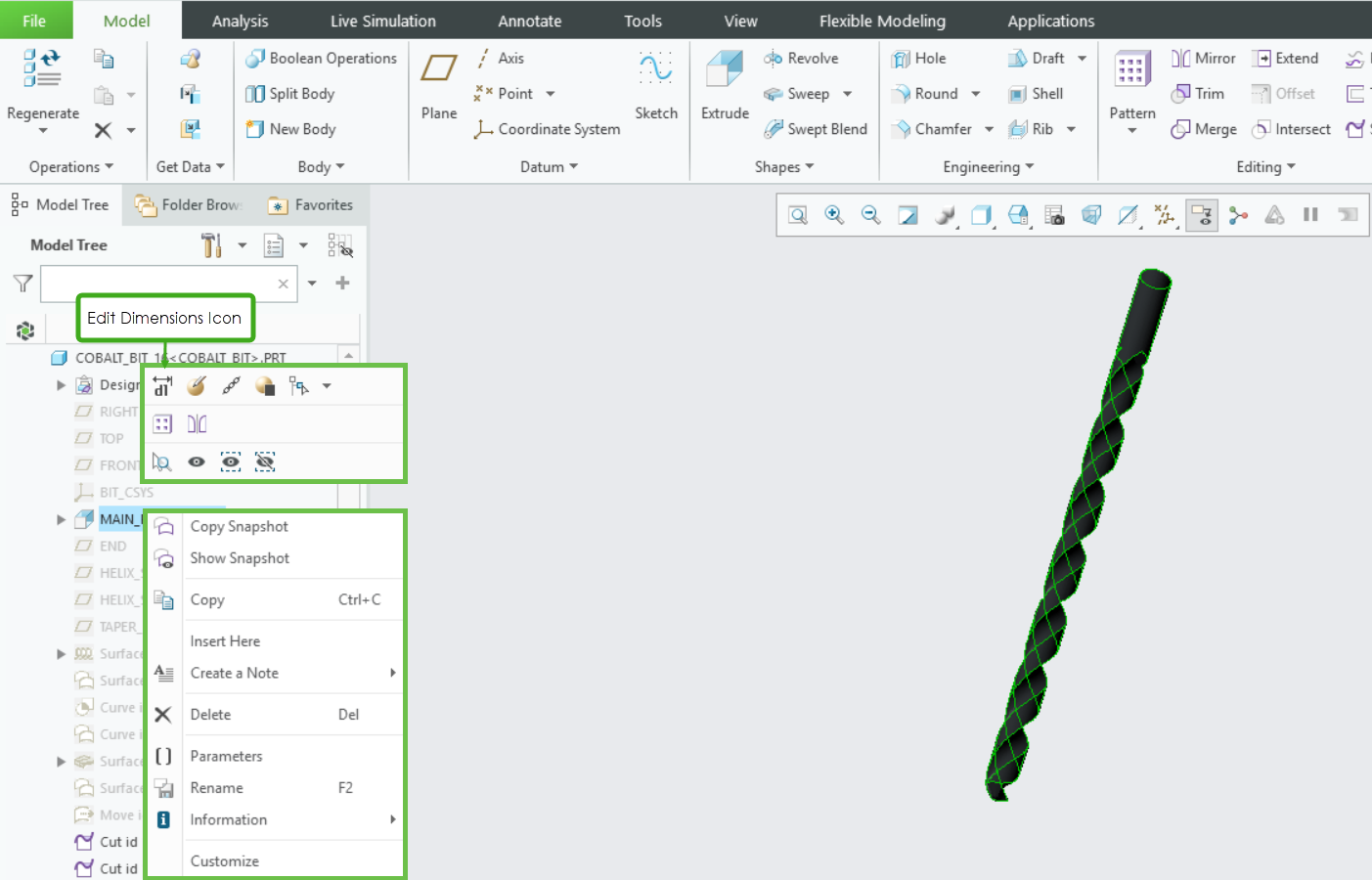Image resolution: width=1372 pixels, height=880 pixels.
Task: Click the Edit Dimensions icon in the mini toolbar
Action: pos(162,386)
